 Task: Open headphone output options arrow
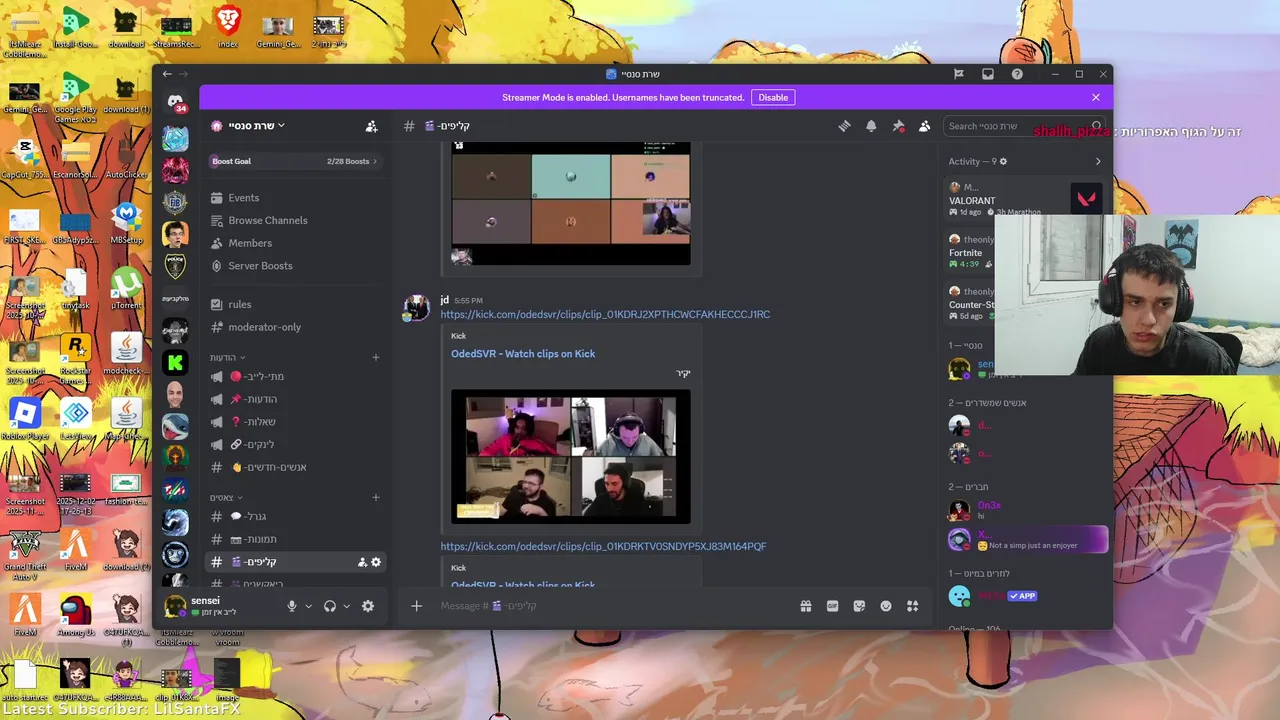click(346, 606)
